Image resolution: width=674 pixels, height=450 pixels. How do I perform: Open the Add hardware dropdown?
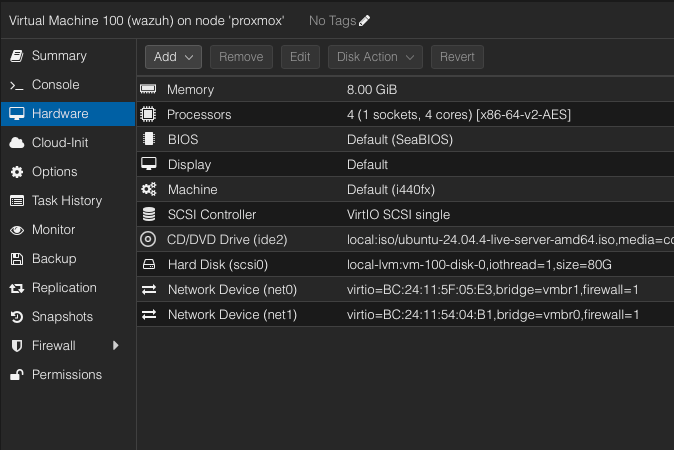tap(173, 57)
